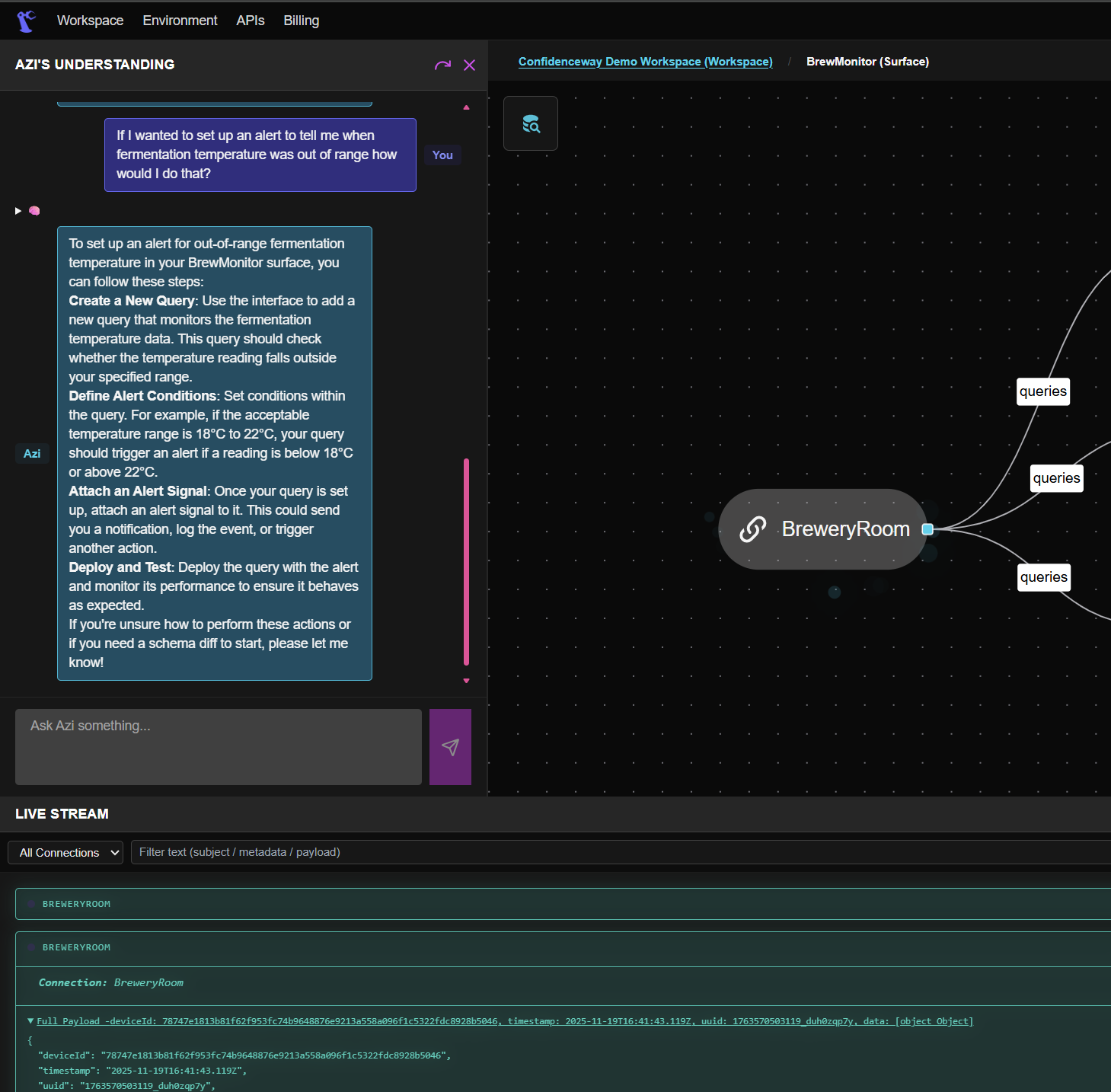Go to the APIs menu
Screen dimensions: 1111x1092
251,21
